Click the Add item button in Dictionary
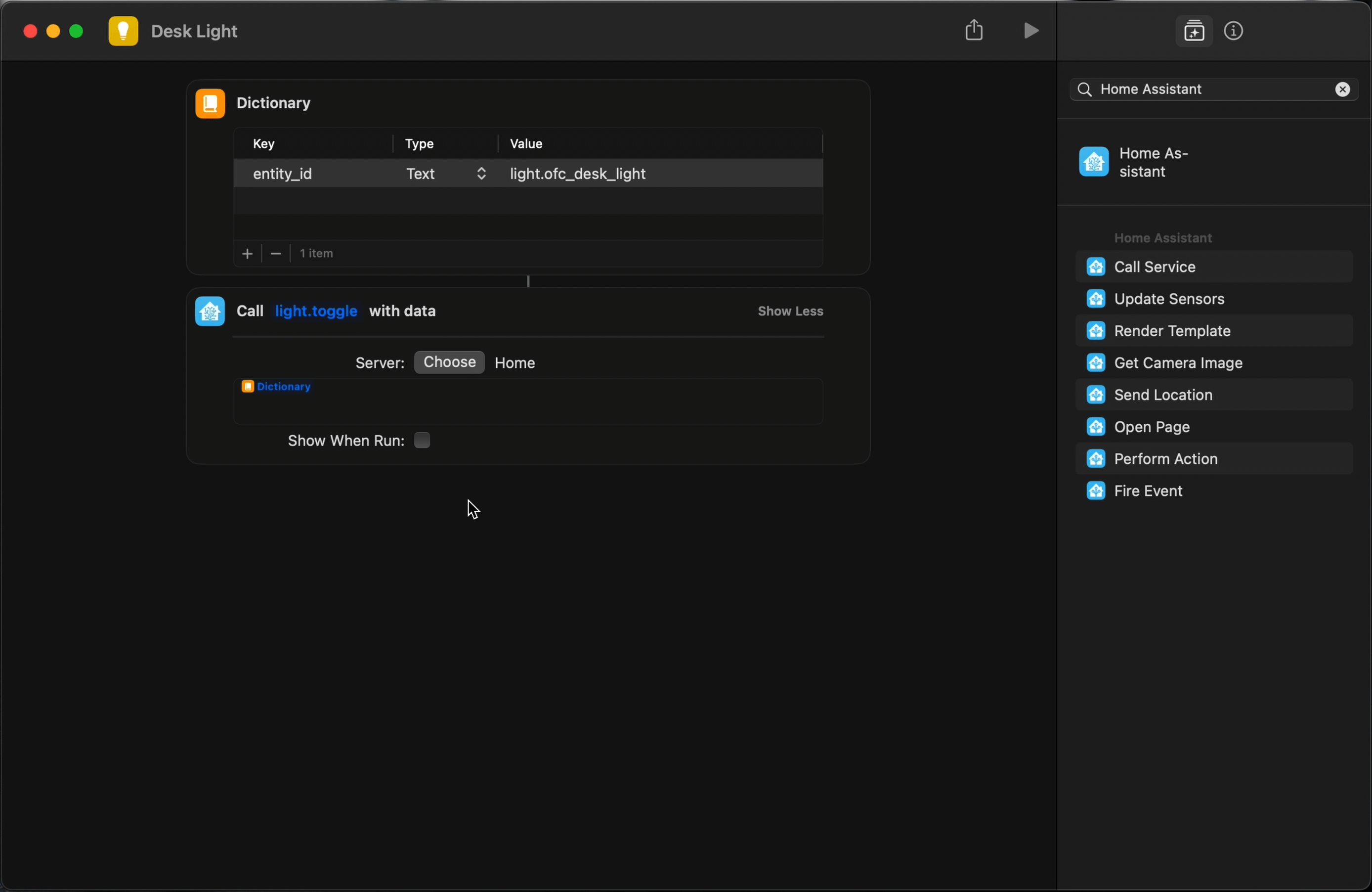This screenshot has width=1372, height=892. click(247, 253)
